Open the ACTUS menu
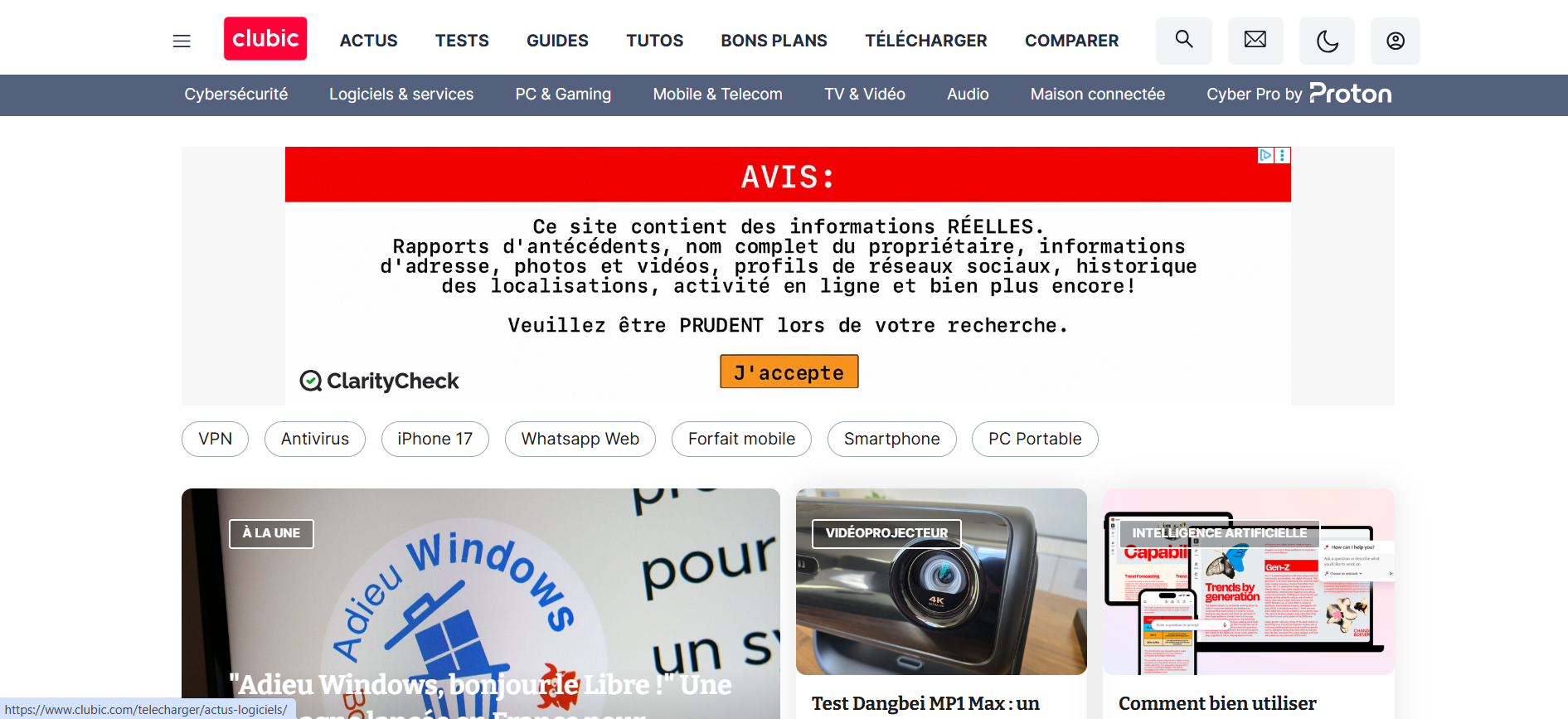 (x=369, y=41)
